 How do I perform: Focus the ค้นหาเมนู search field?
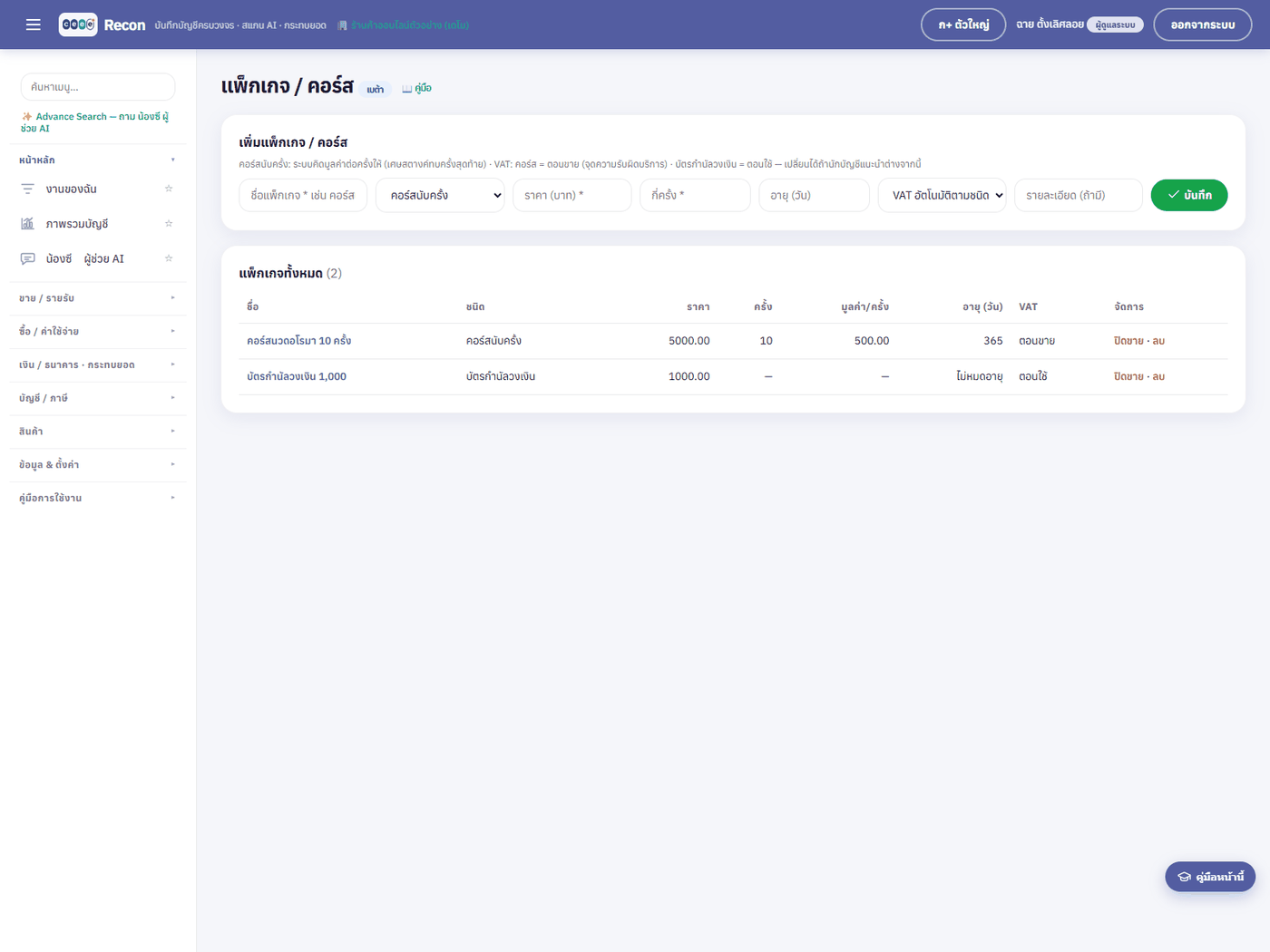coord(98,87)
